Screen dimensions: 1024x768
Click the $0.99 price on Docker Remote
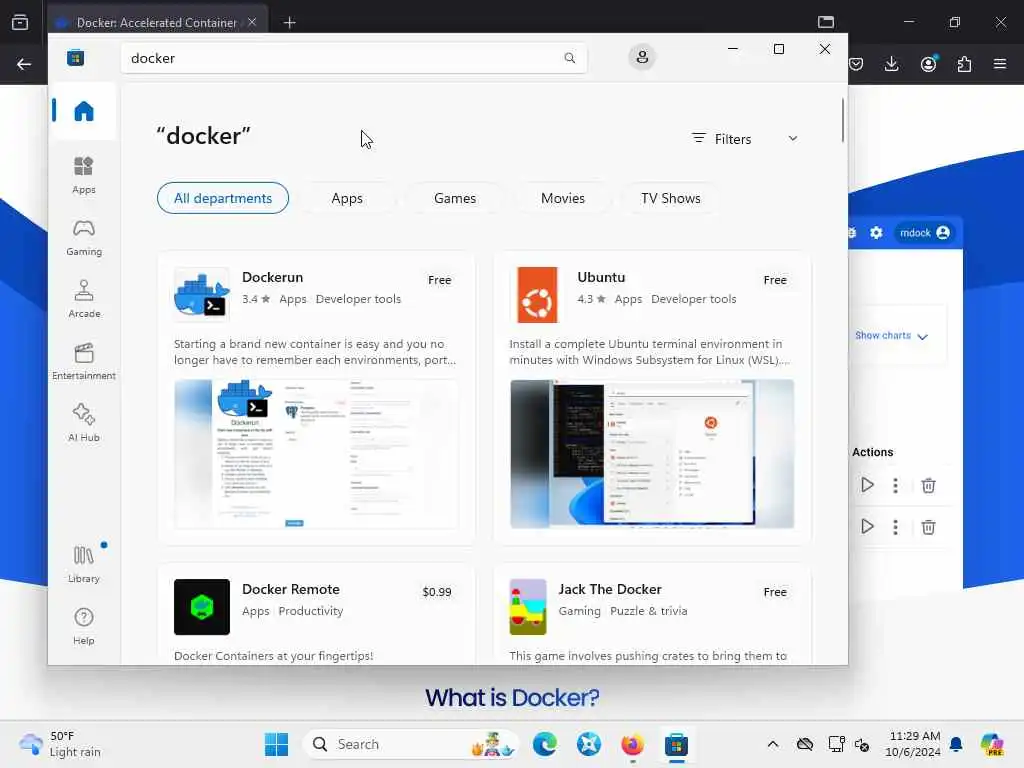tap(437, 592)
